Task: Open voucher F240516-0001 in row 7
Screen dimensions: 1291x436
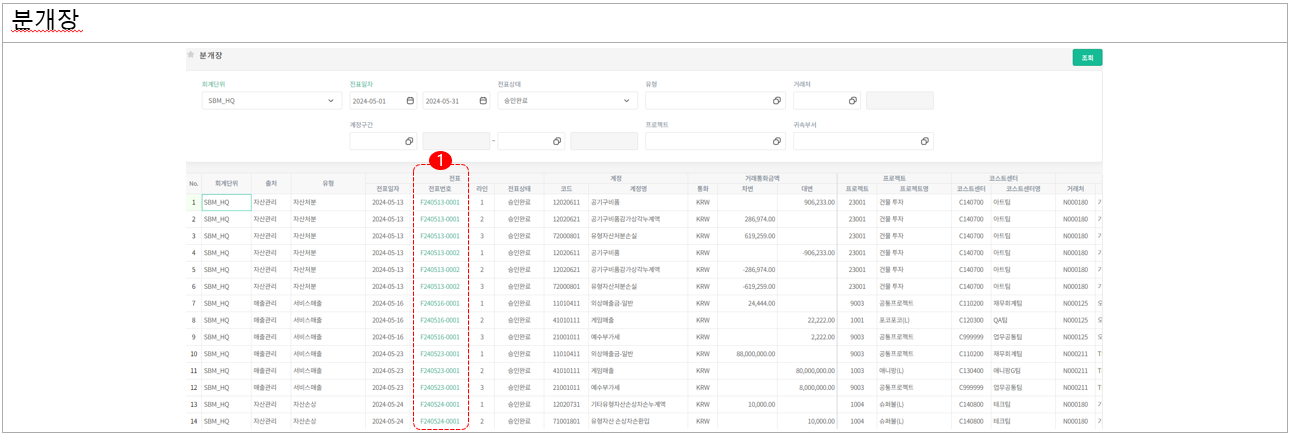Action: point(440,303)
